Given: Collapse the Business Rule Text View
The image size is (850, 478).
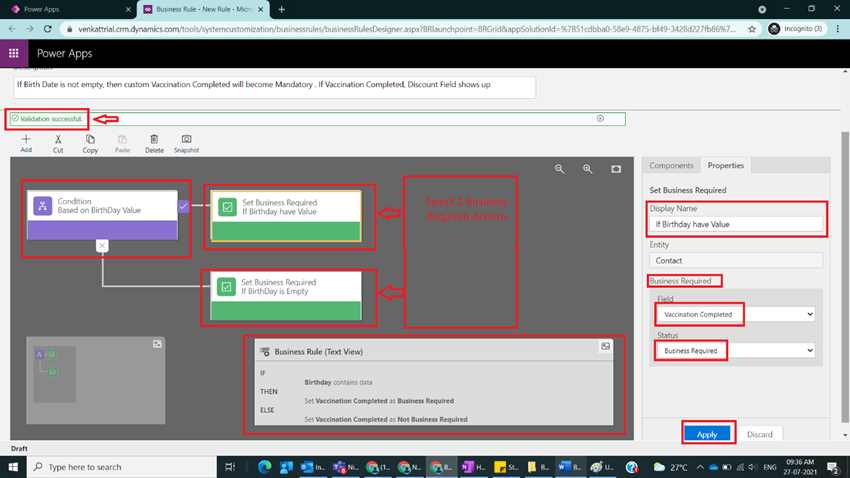Looking at the screenshot, I should 606,346.
